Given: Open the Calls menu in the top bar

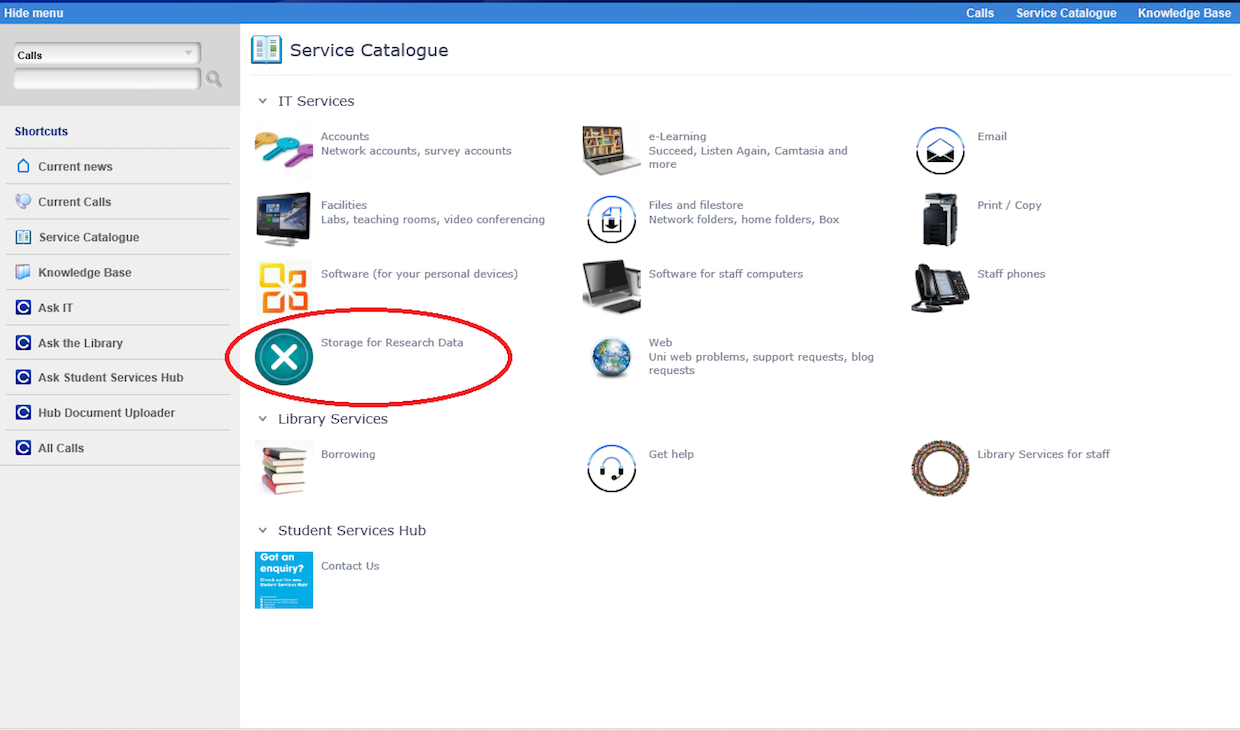Looking at the screenshot, I should (x=979, y=12).
